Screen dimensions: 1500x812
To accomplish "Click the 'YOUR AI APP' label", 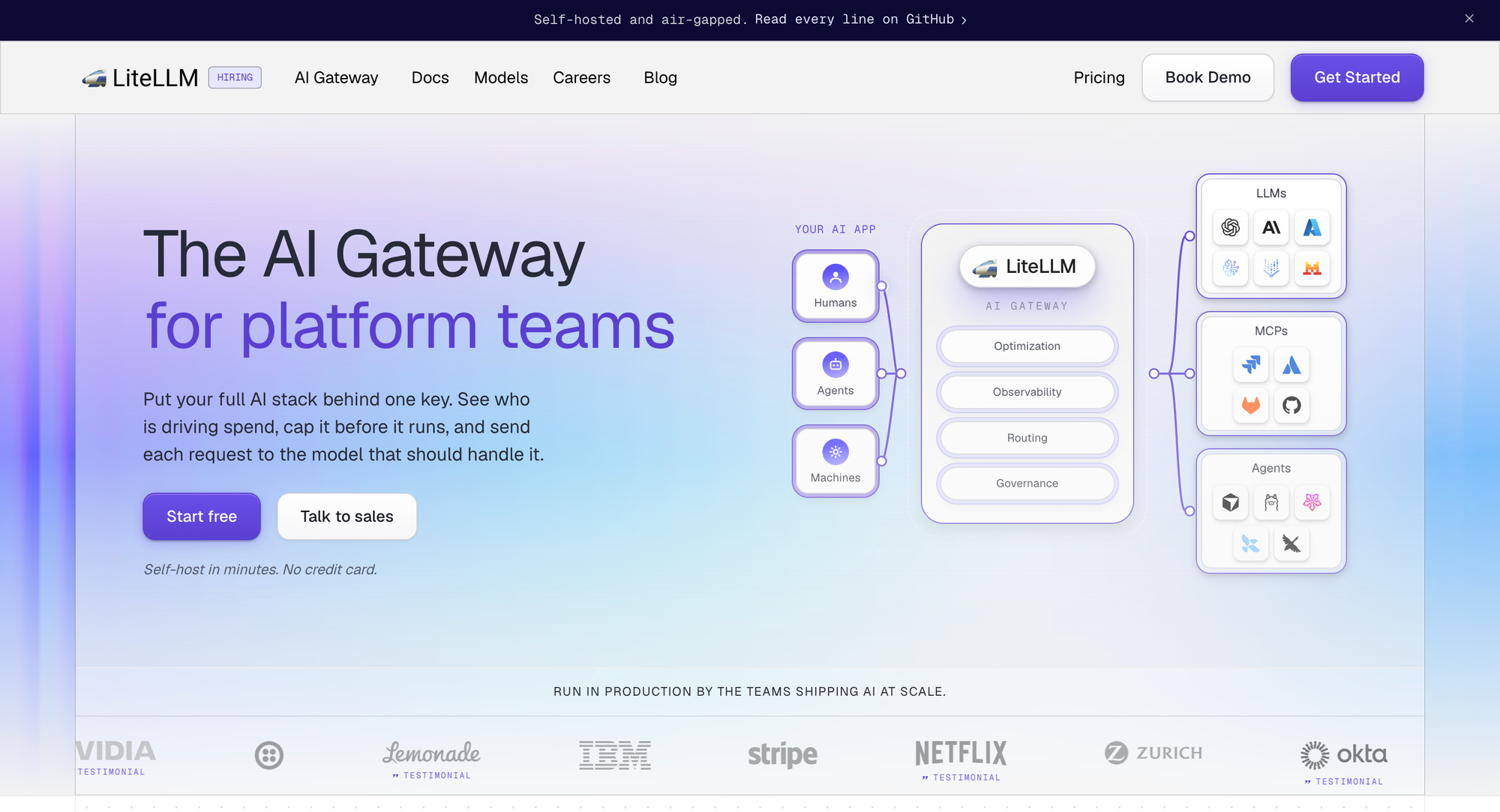I will click(835, 229).
